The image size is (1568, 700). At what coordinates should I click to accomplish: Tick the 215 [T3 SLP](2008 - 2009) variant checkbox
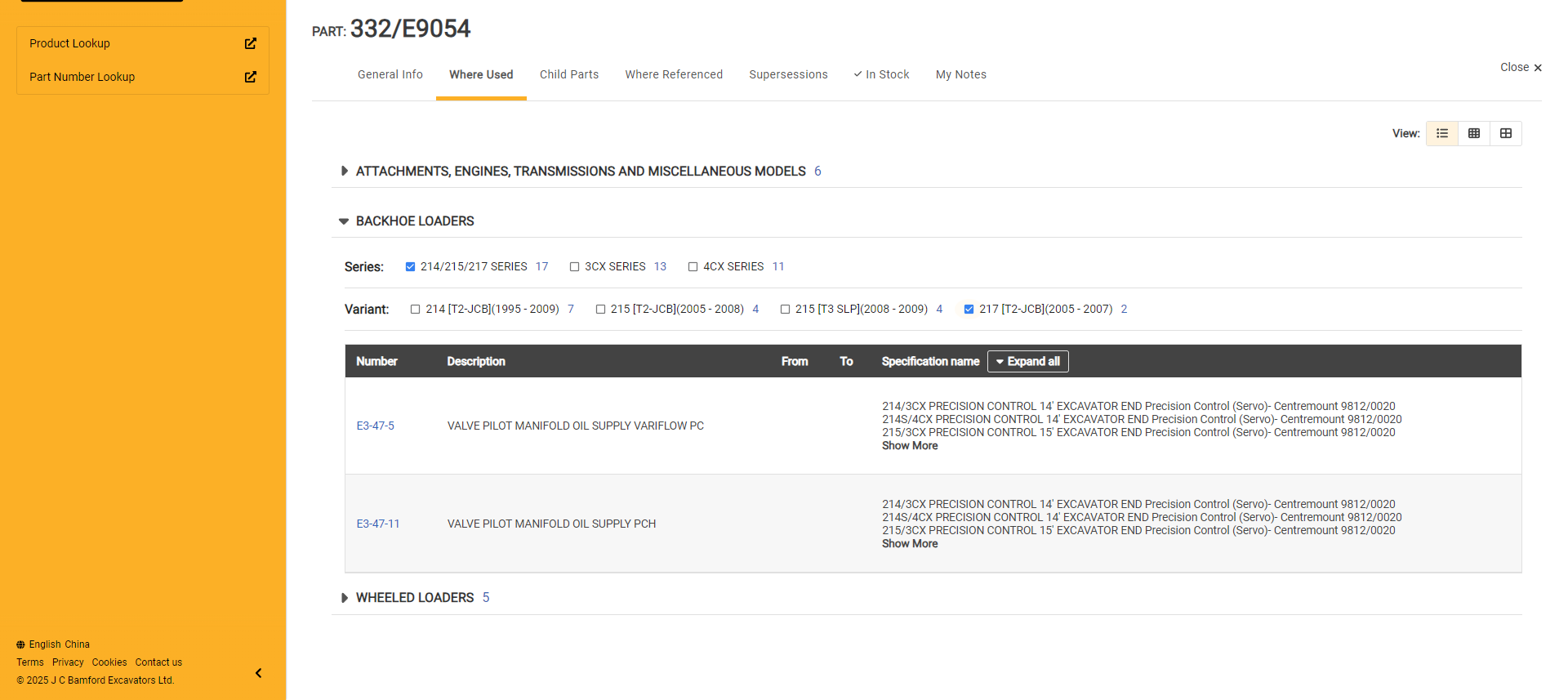click(786, 310)
